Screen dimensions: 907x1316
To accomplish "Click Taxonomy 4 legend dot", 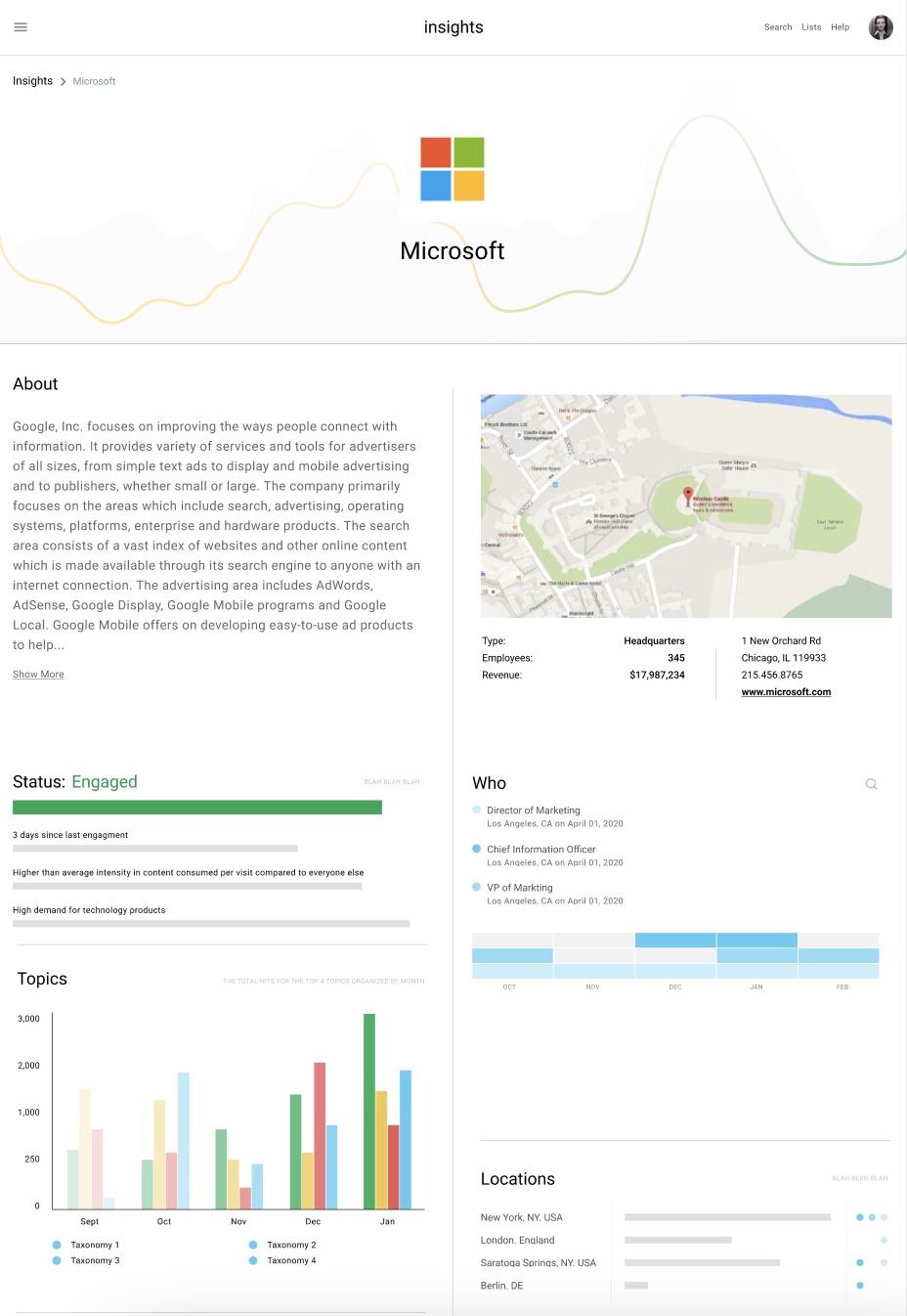I will (253, 1260).
